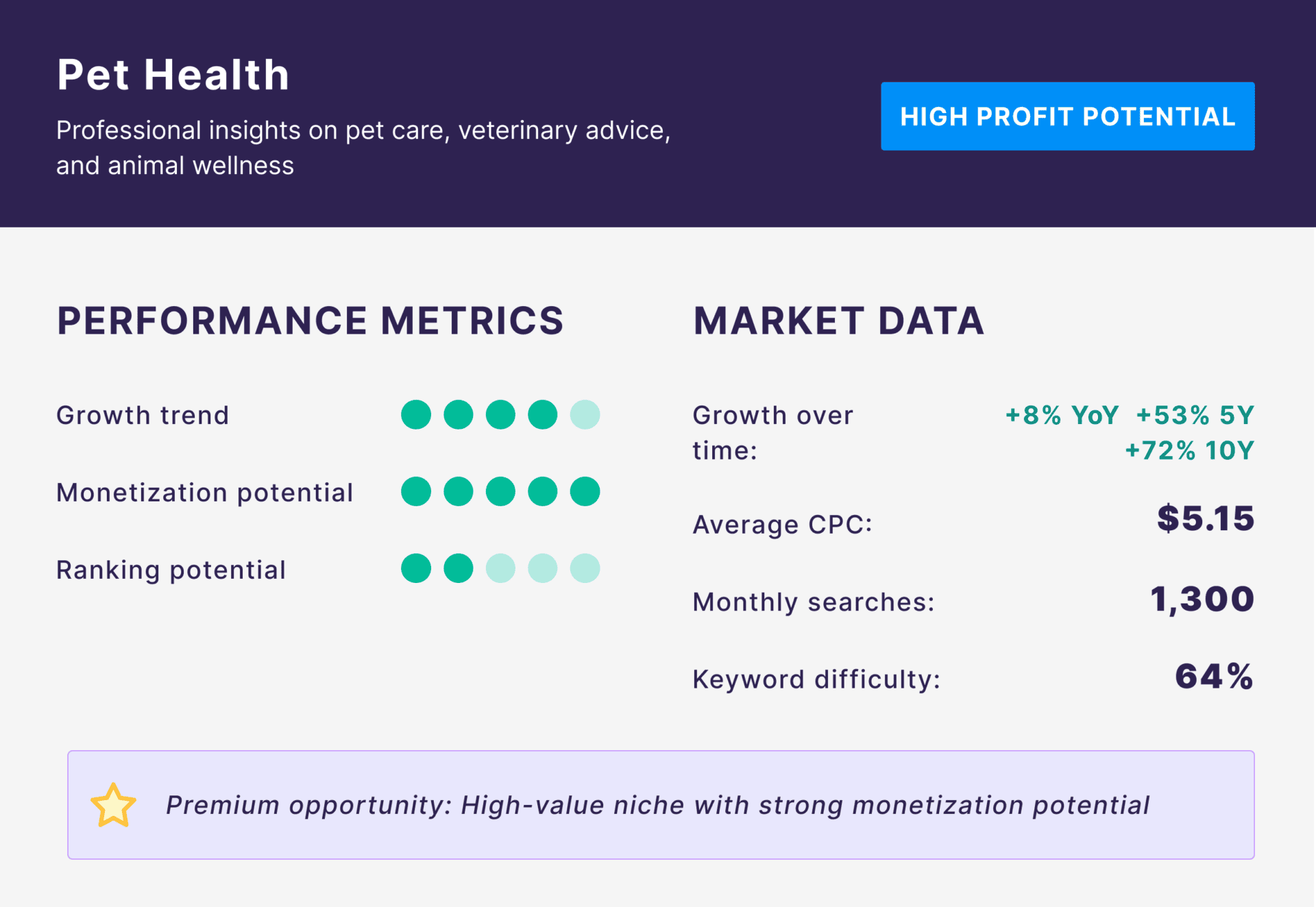
Task: Click the $5.15 average CPC value
Action: [x=1206, y=519]
